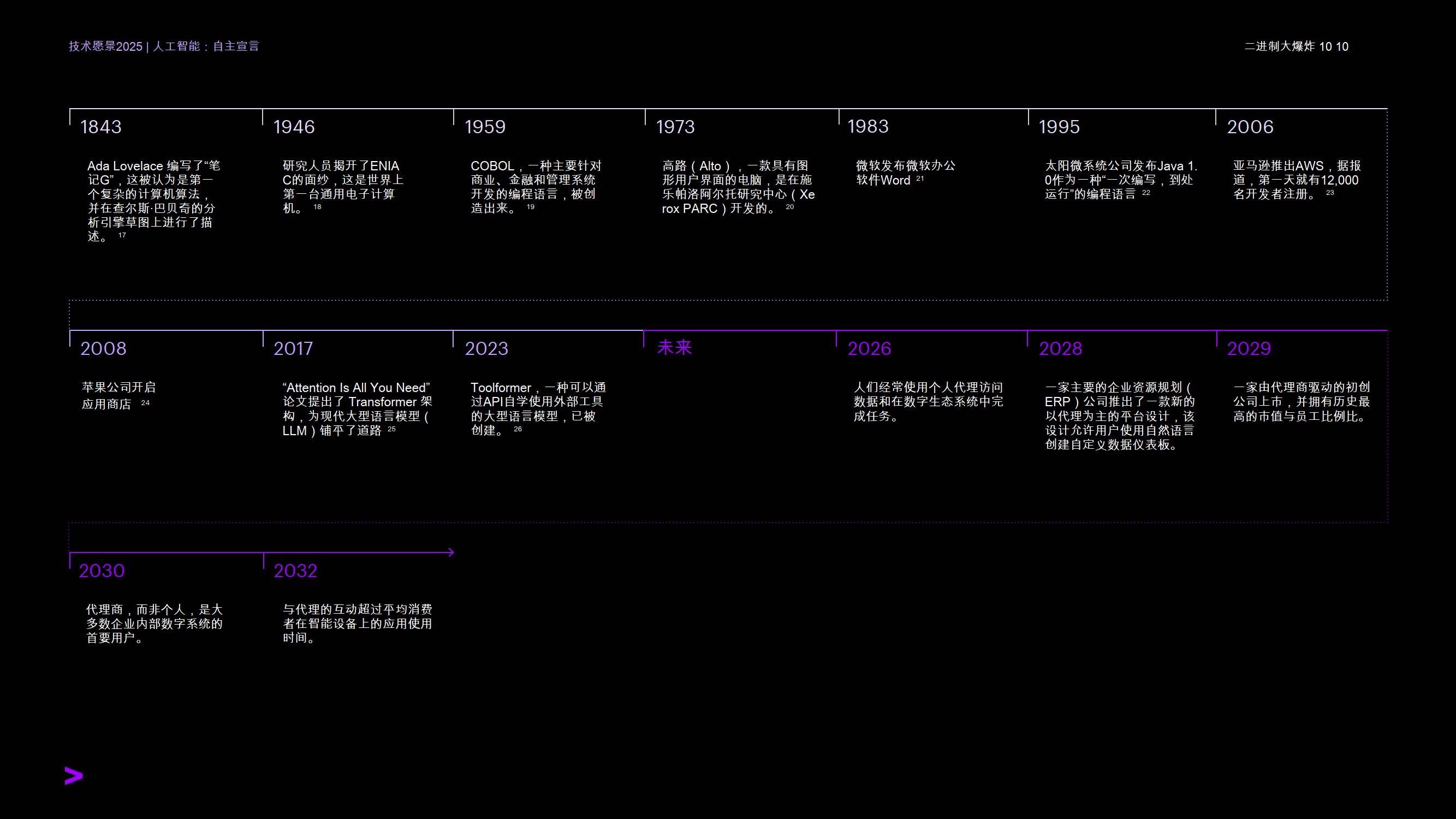Select the 2006 AWS year heading
1456x819 pixels.
click(x=1250, y=127)
